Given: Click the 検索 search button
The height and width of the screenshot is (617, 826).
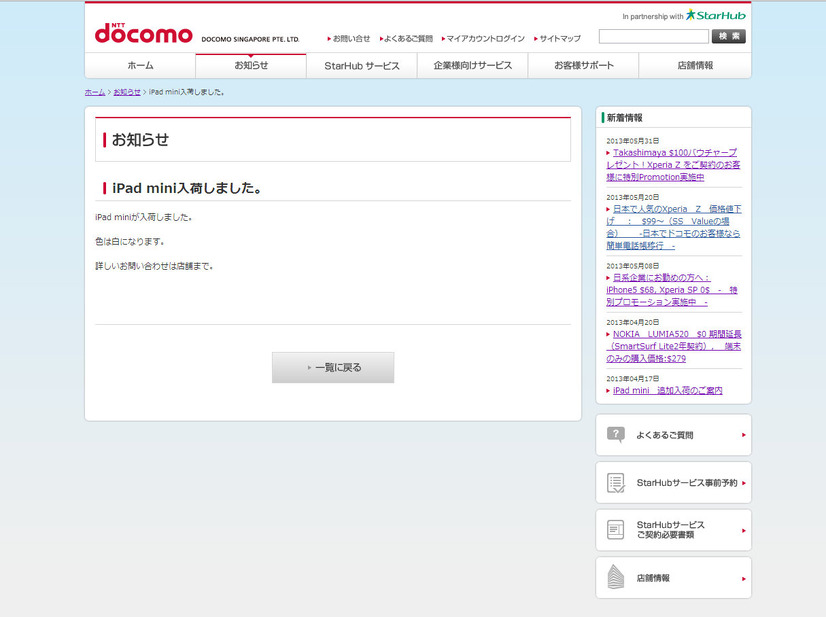Looking at the screenshot, I should (x=729, y=36).
